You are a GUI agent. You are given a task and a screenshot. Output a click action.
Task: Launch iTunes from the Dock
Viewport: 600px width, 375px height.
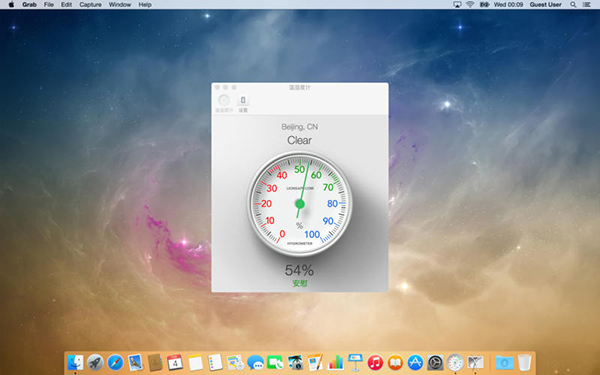point(375,362)
